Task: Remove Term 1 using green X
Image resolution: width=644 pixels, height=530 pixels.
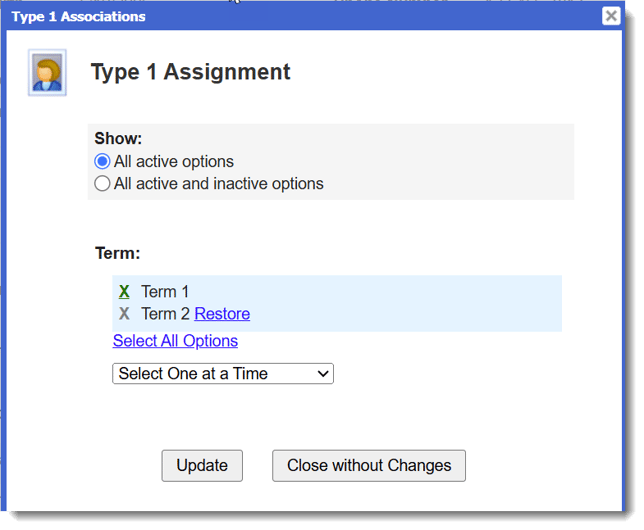Action: (124, 292)
